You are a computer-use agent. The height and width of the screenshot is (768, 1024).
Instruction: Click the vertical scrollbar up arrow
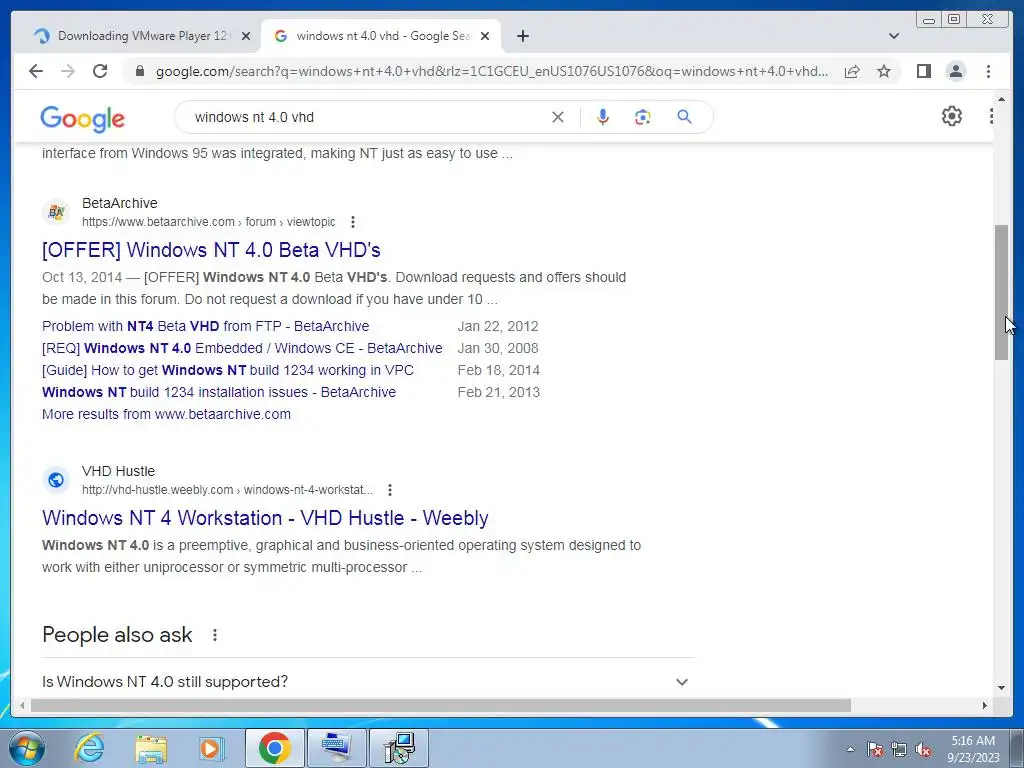pyautogui.click(x=1001, y=99)
